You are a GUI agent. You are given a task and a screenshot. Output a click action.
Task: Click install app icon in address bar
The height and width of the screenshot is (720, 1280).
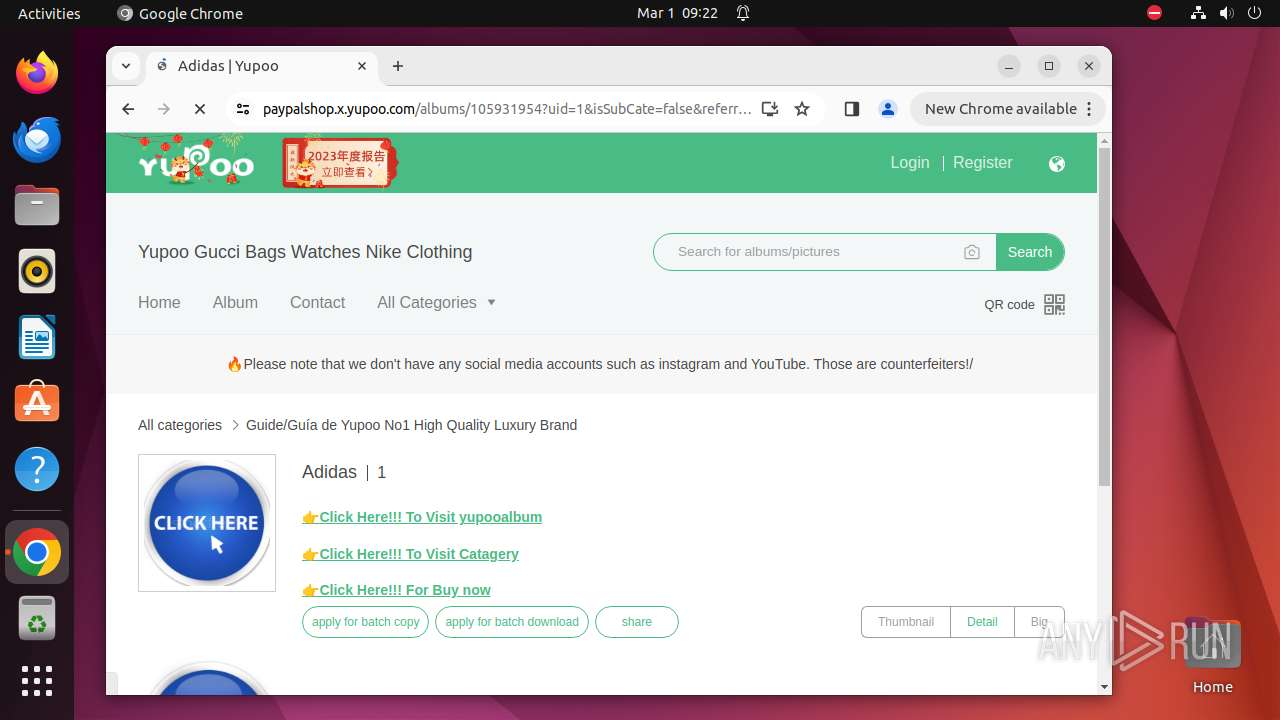(769, 109)
